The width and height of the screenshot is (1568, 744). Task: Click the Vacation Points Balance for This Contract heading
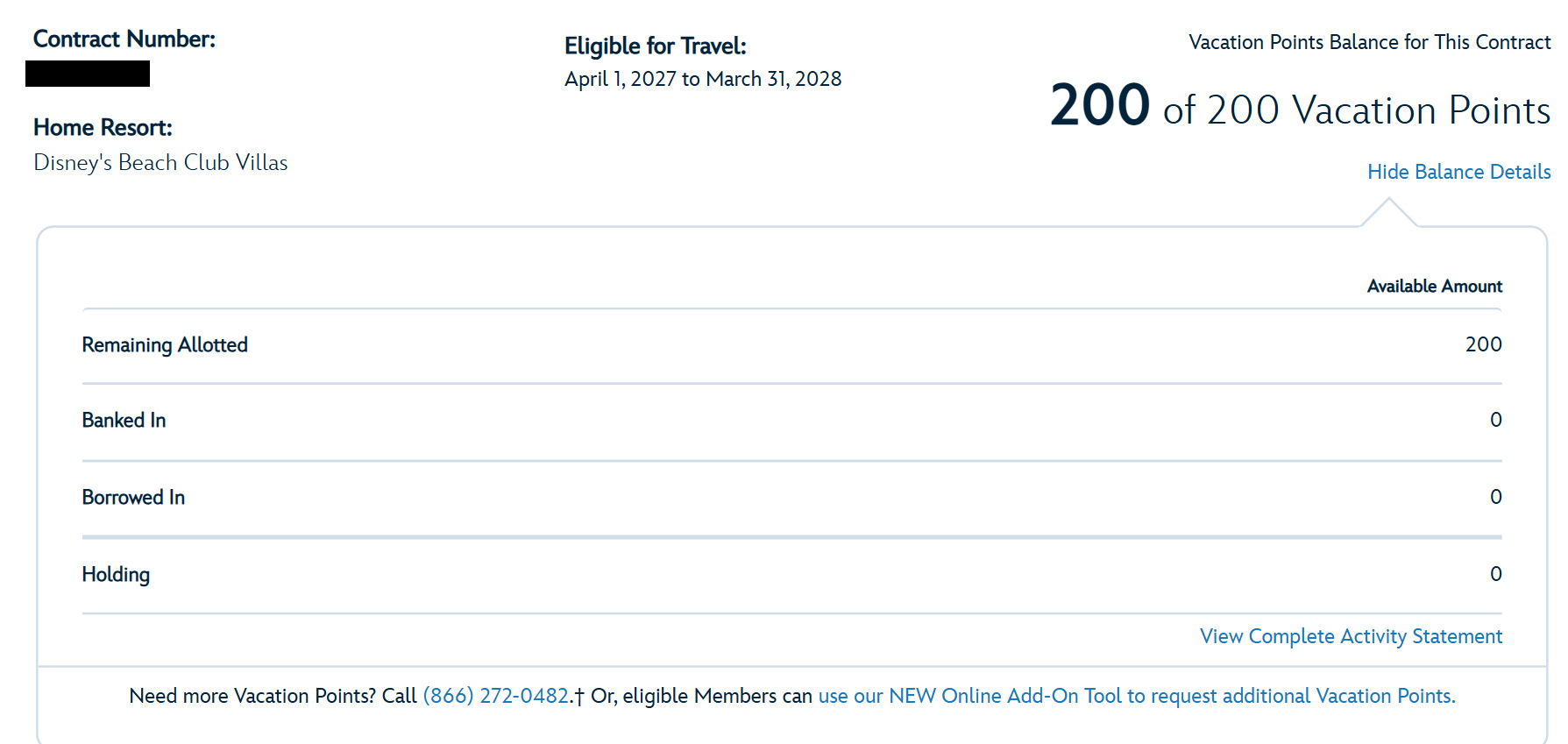pos(1369,42)
